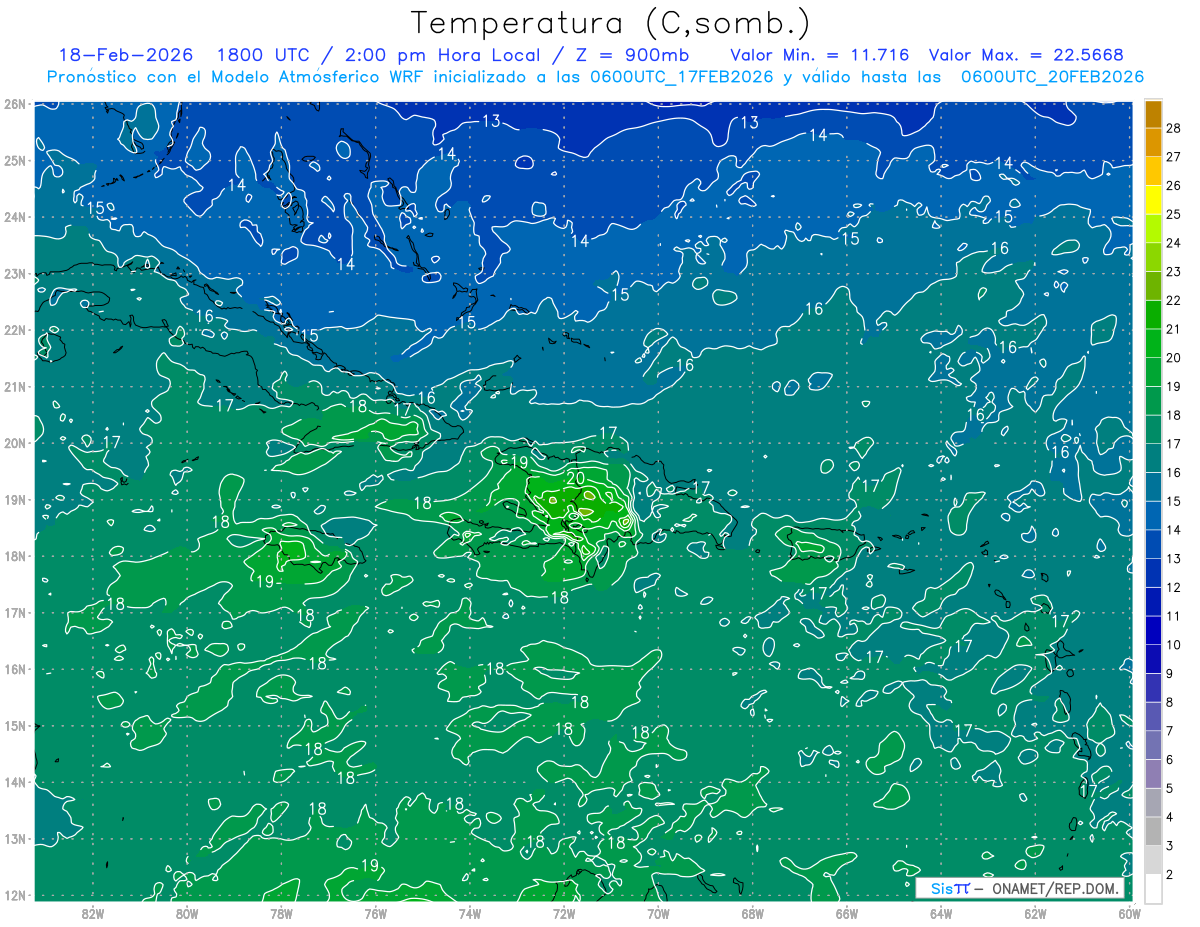Click the title 'Temperatura (C,somb.)'
Screen dimensions: 1200x927
(611, 24)
